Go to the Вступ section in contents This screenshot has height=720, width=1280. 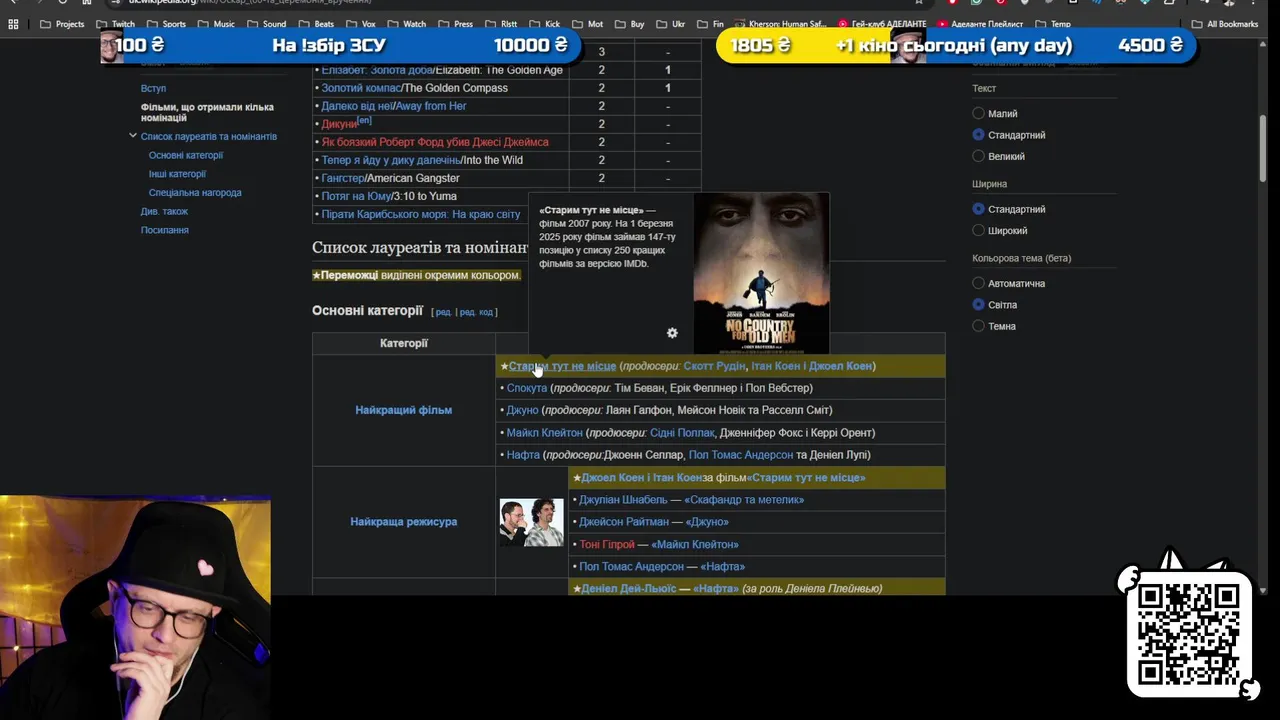point(153,89)
